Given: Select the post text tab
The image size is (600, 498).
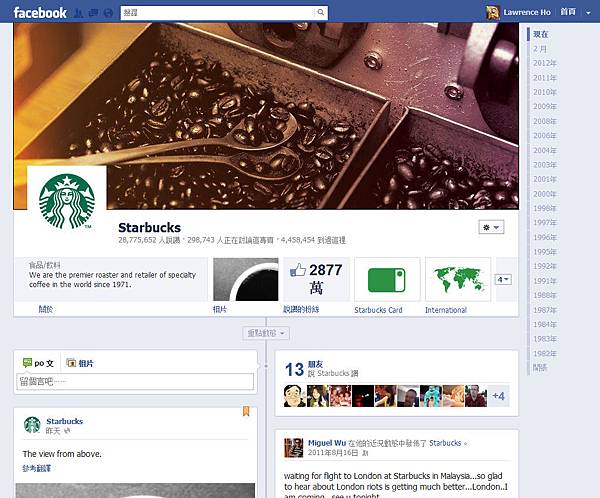Looking at the screenshot, I should [38, 363].
